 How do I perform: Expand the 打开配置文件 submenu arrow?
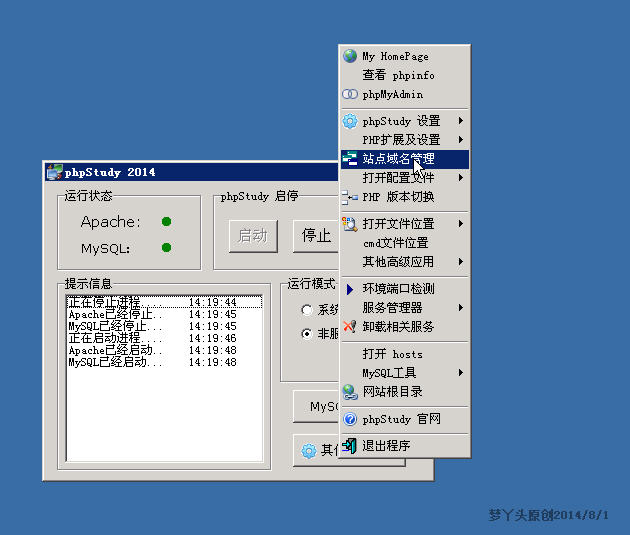point(461,178)
